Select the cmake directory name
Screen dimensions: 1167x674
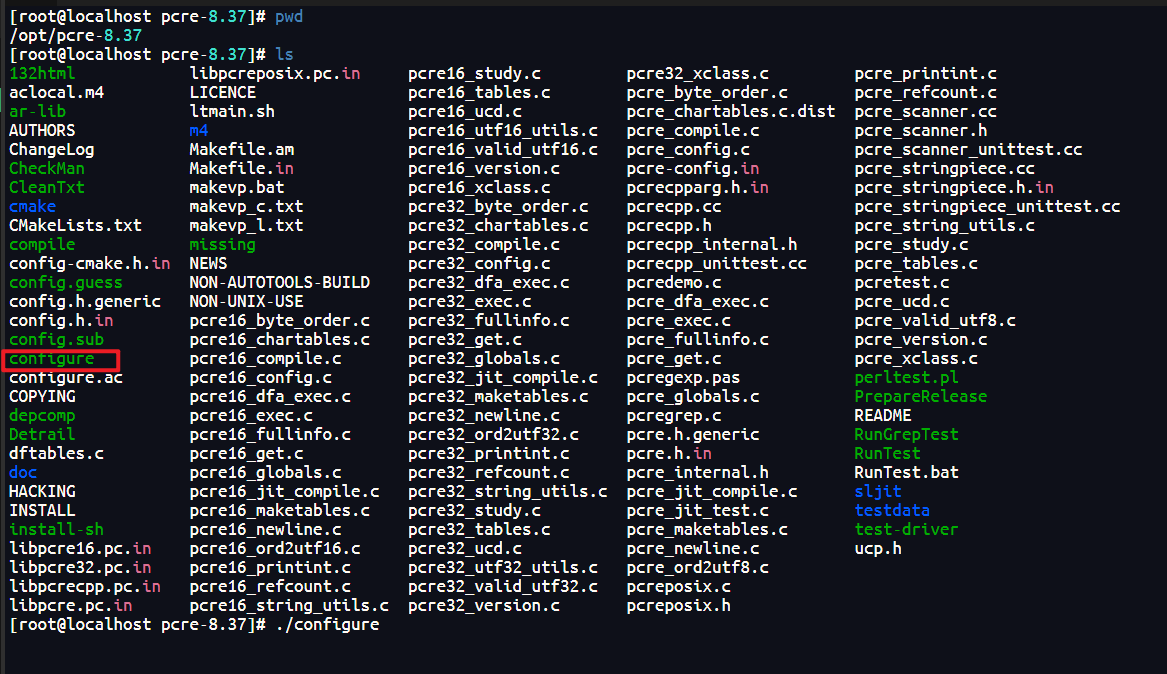point(33,206)
